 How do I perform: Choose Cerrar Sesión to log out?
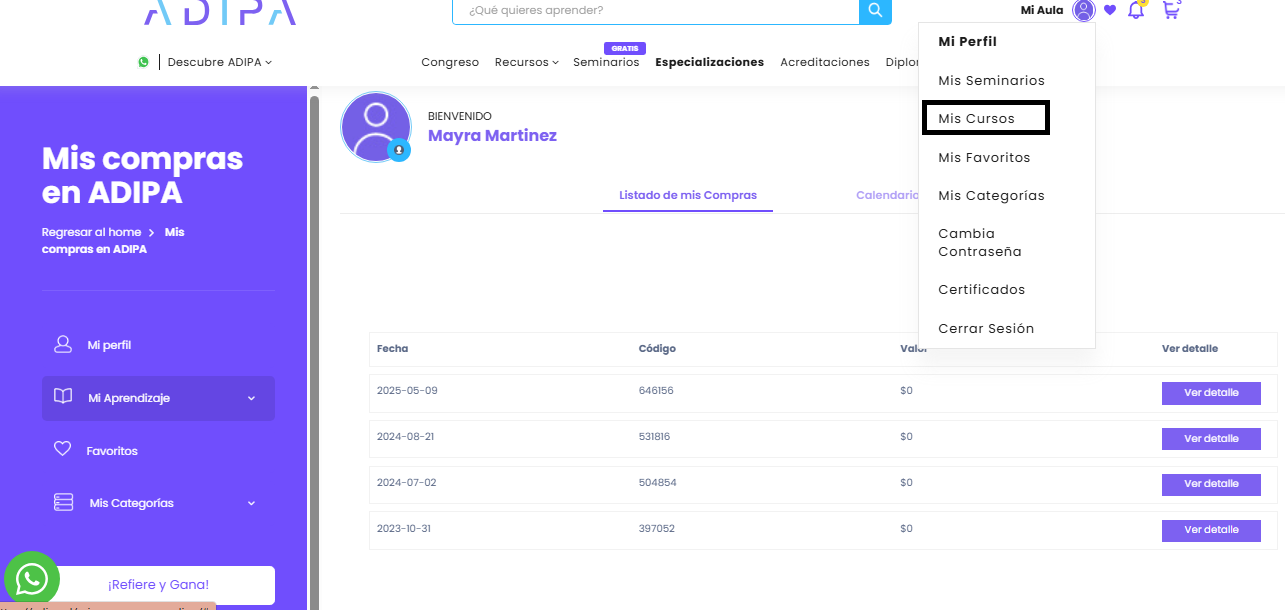click(986, 328)
